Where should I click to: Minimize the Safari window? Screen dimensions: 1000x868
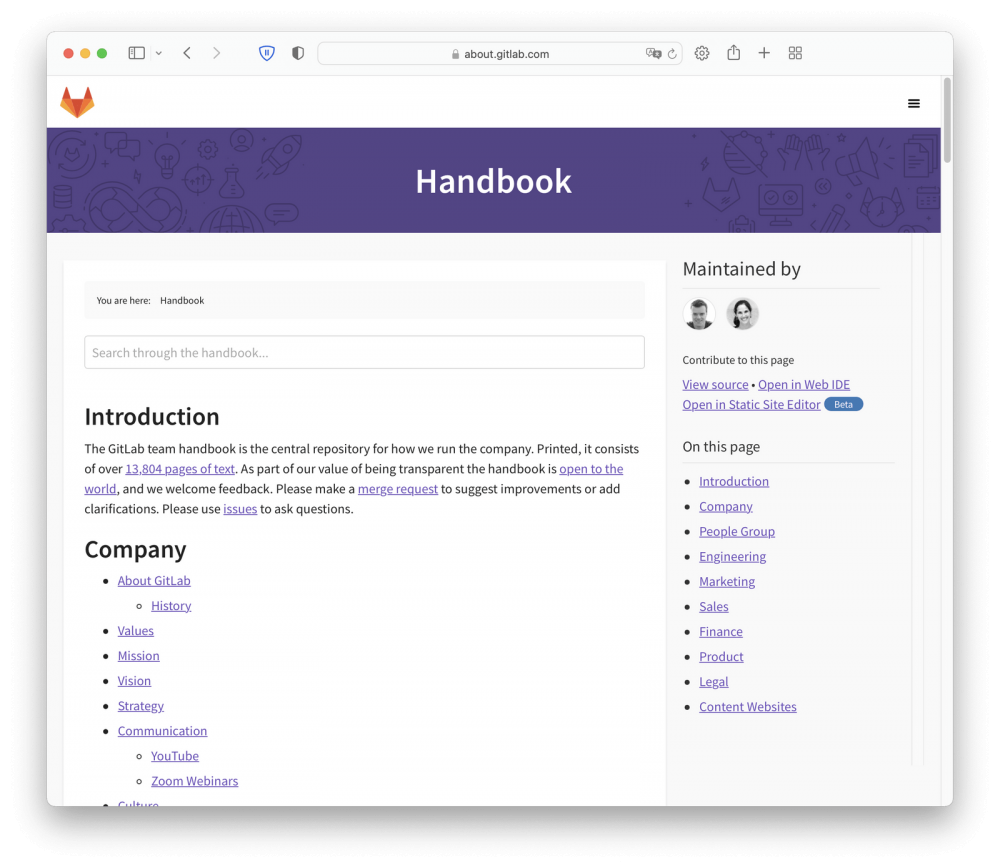(x=85, y=54)
